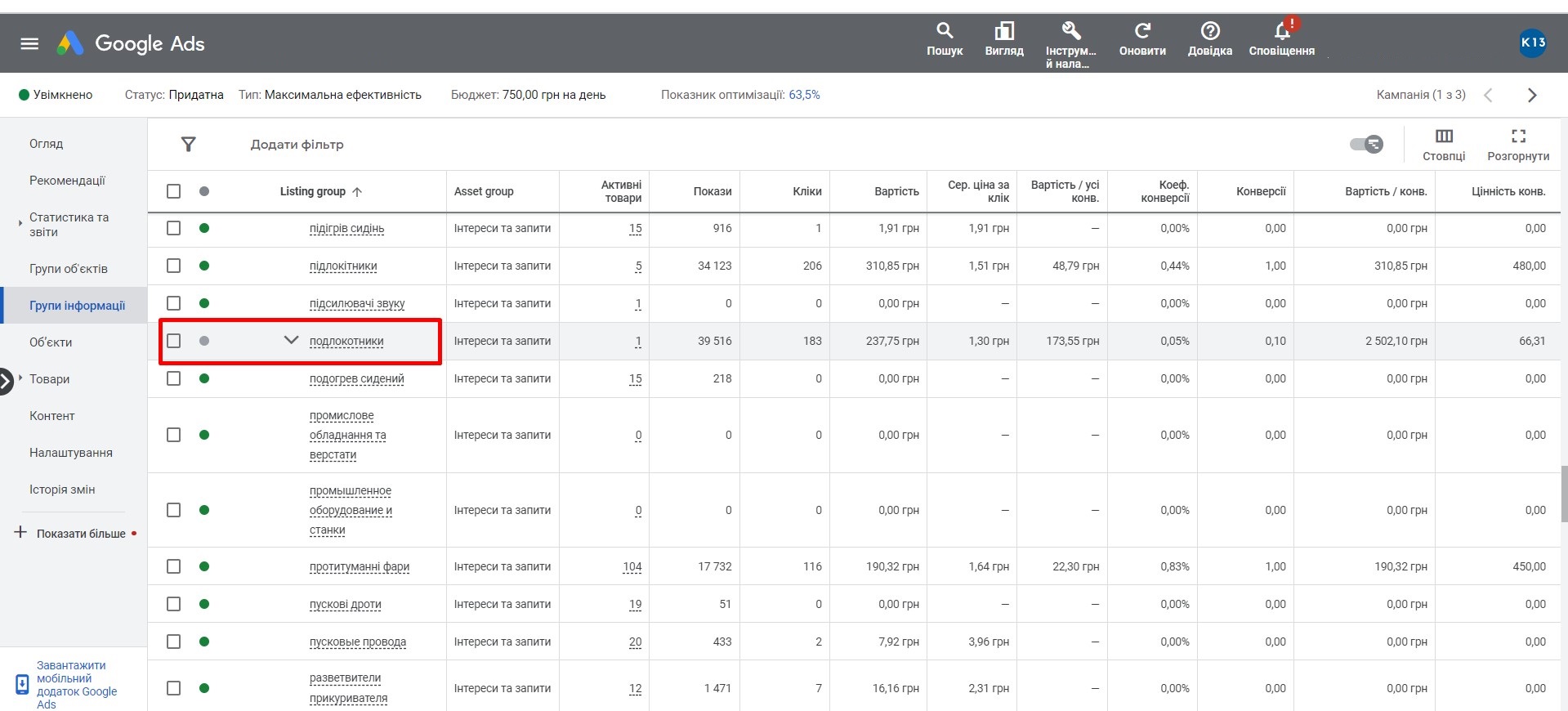Screen dimensions: 1568x711
Task: Open the Вигляд view options
Action: pos(1004,39)
